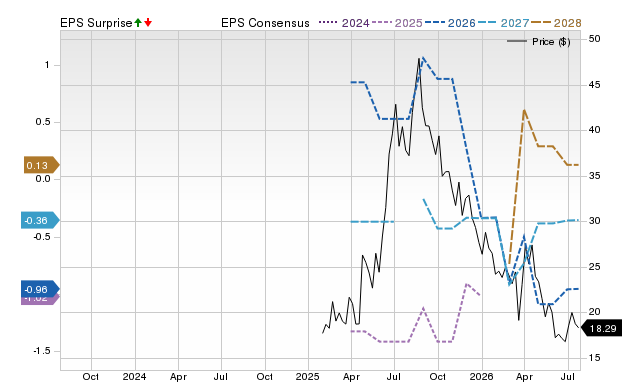Screen dimensions: 640x382
Task: Toggle the 2026 consensus series label
Action: (x=462, y=23)
